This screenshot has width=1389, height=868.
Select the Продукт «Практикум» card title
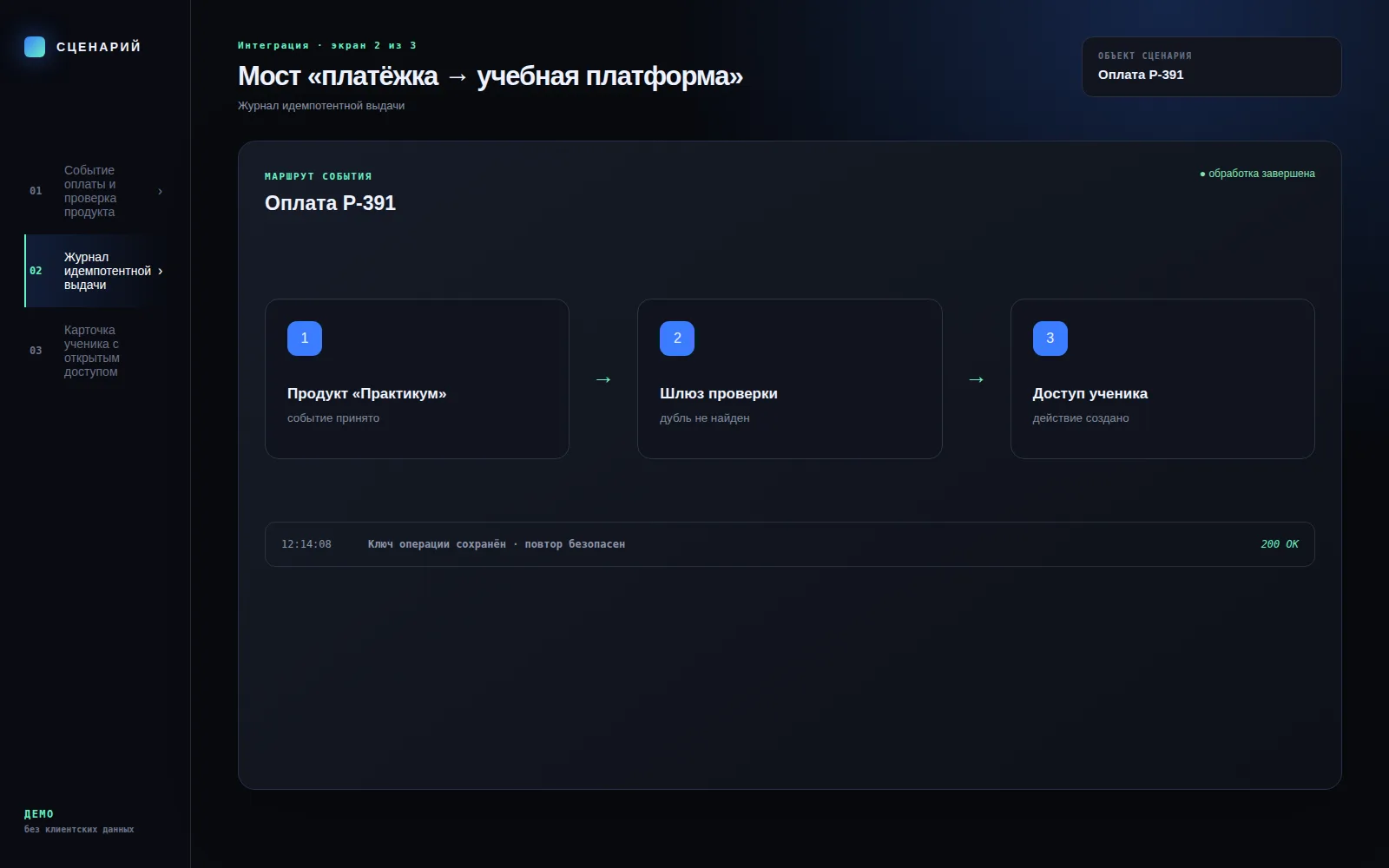[x=366, y=393]
